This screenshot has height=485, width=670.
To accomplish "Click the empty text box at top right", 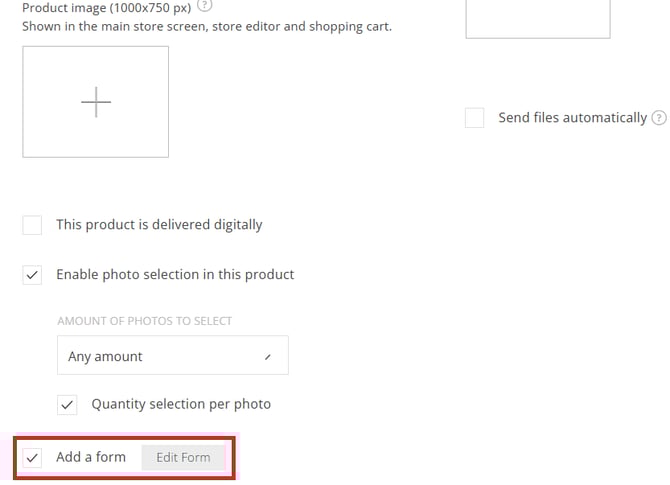I will coord(538,18).
